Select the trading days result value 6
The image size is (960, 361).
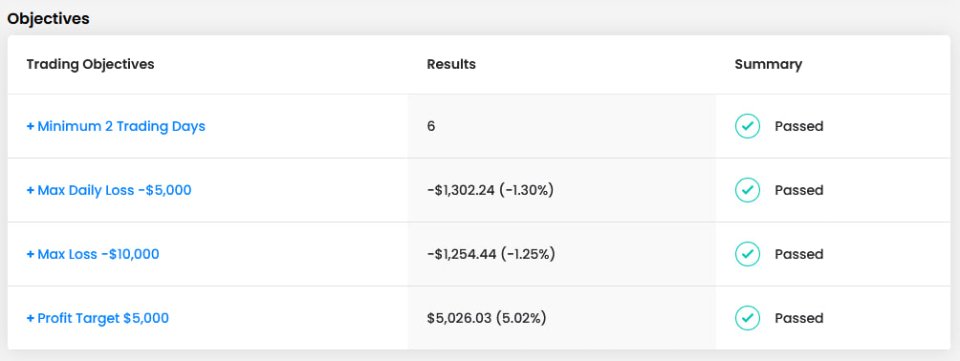[x=431, y=127]
